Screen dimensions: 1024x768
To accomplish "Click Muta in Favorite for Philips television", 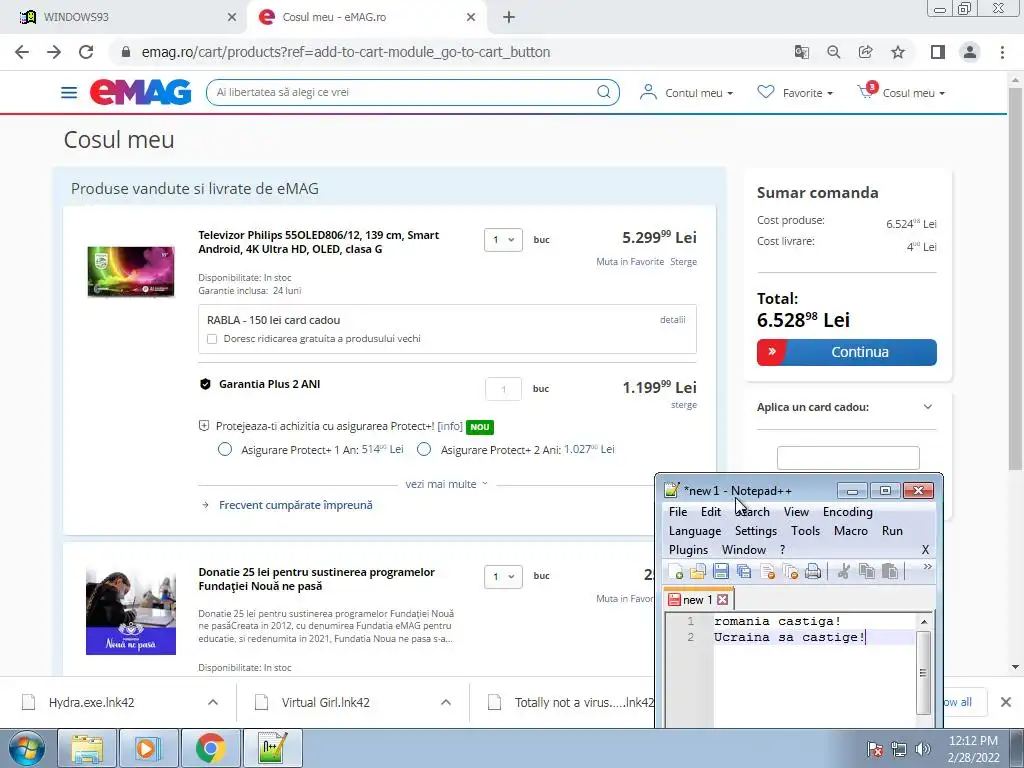I will click(630, 262).
